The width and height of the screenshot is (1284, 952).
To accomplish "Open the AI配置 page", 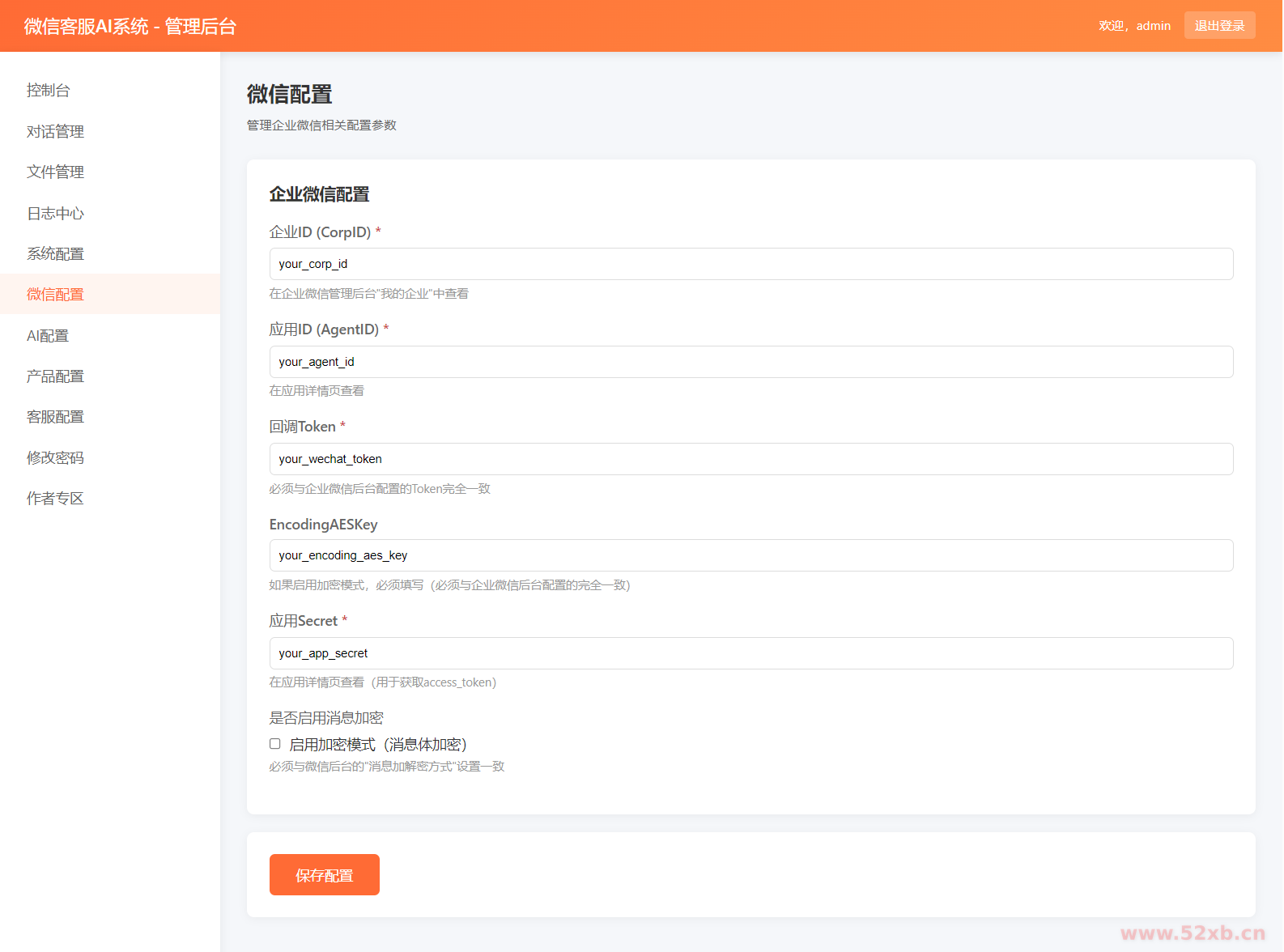I will pos(48,335).
